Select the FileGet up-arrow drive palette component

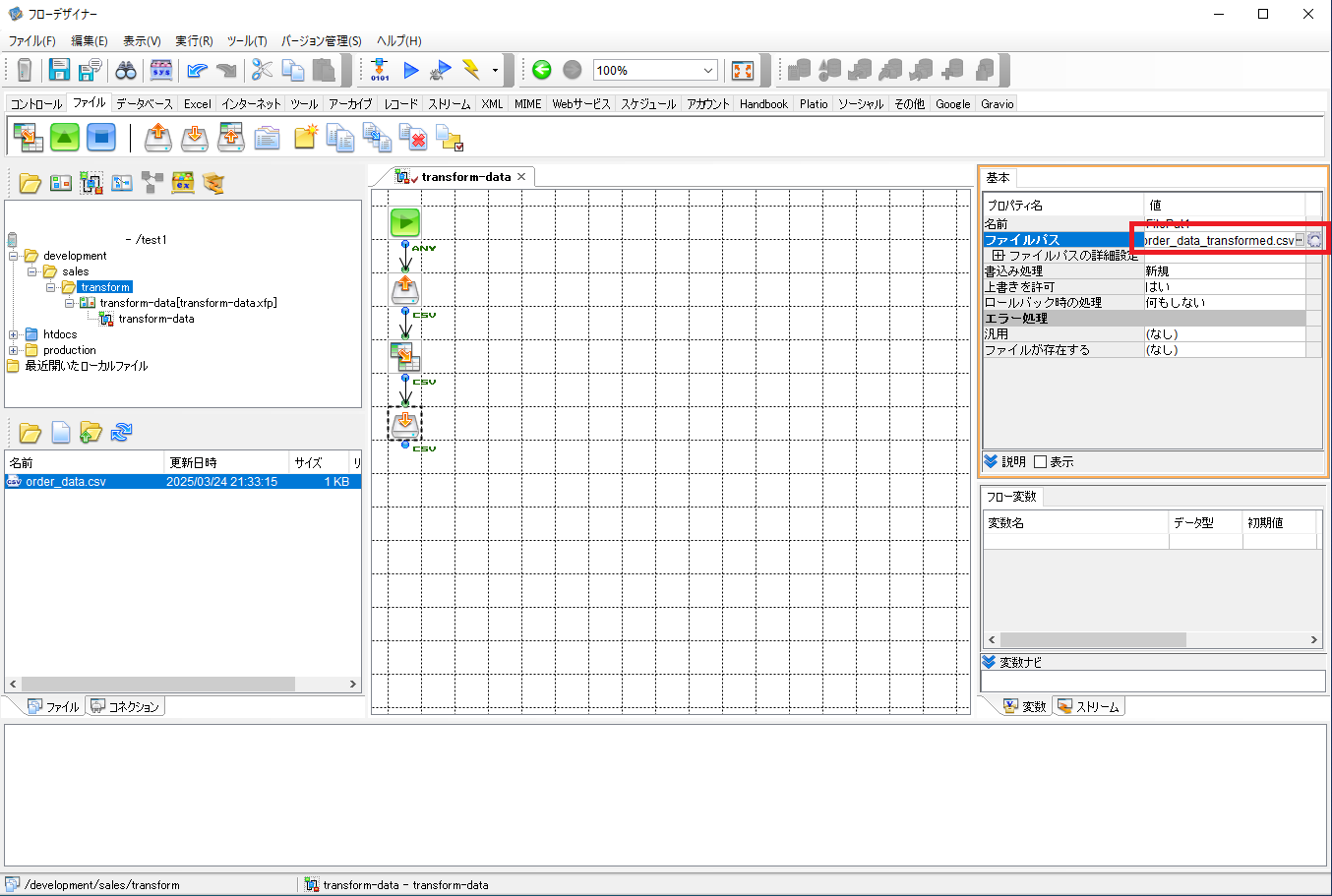(158, 138)
